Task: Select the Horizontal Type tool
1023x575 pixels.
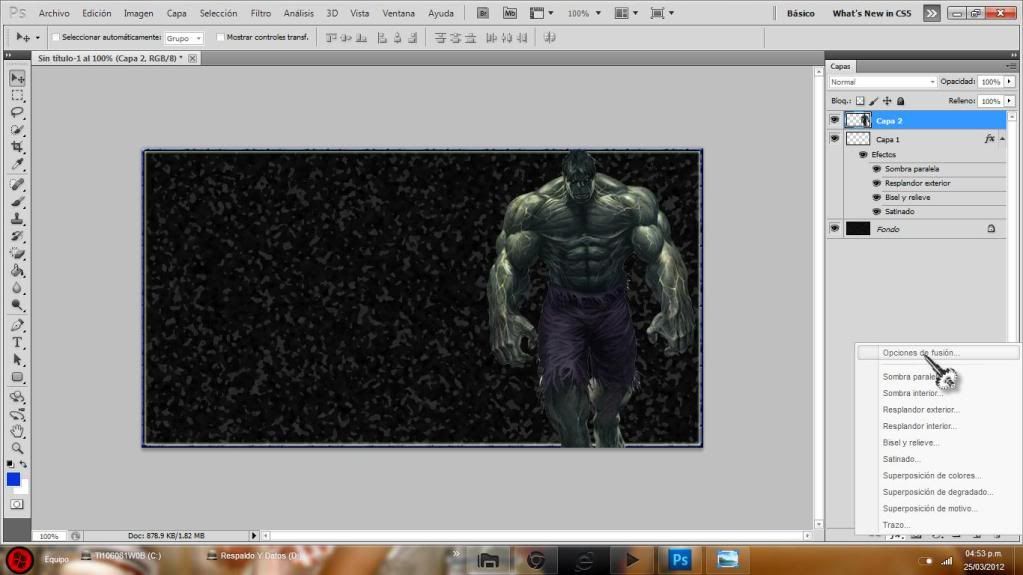Action: pyautogui.click(x=18, y=343)
